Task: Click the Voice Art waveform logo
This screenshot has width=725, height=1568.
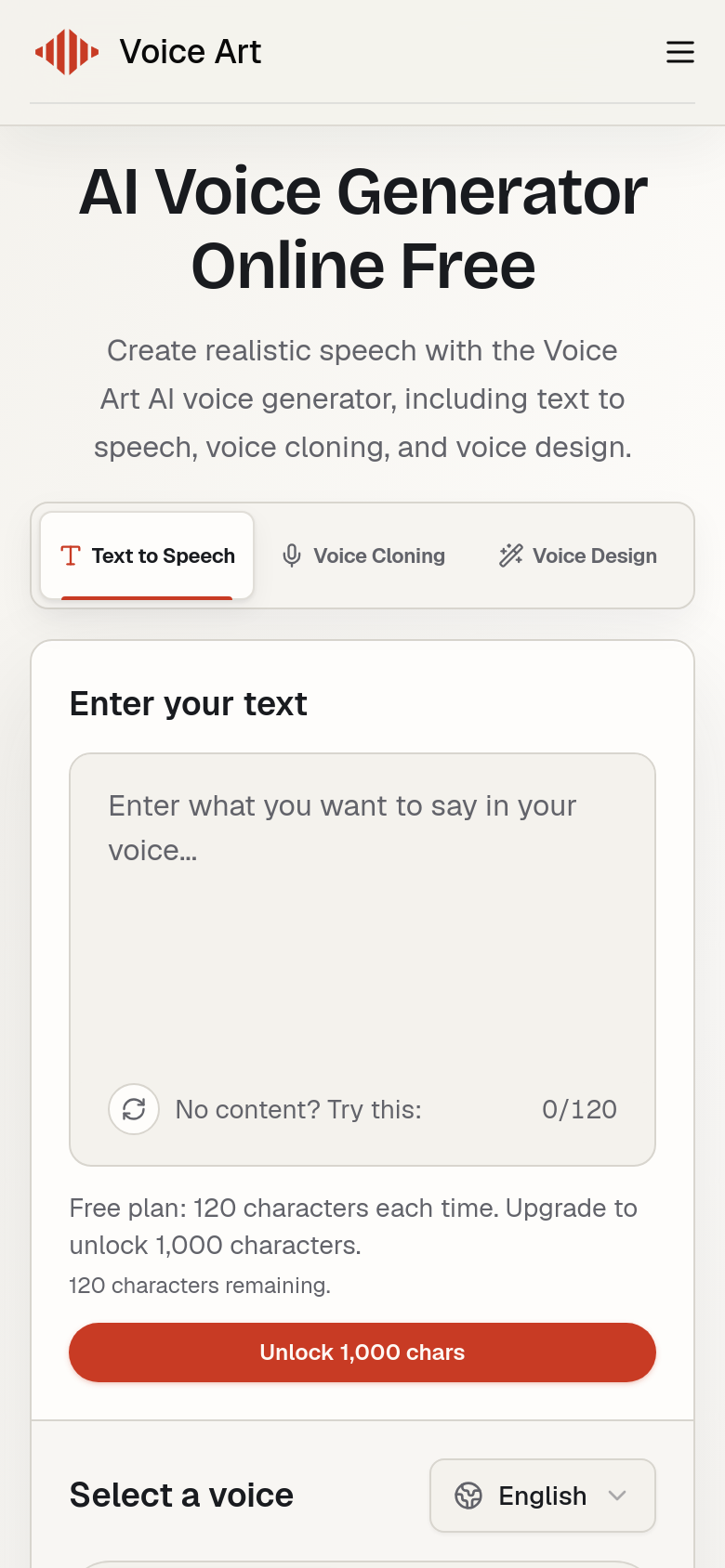Action: click(67, 52)
